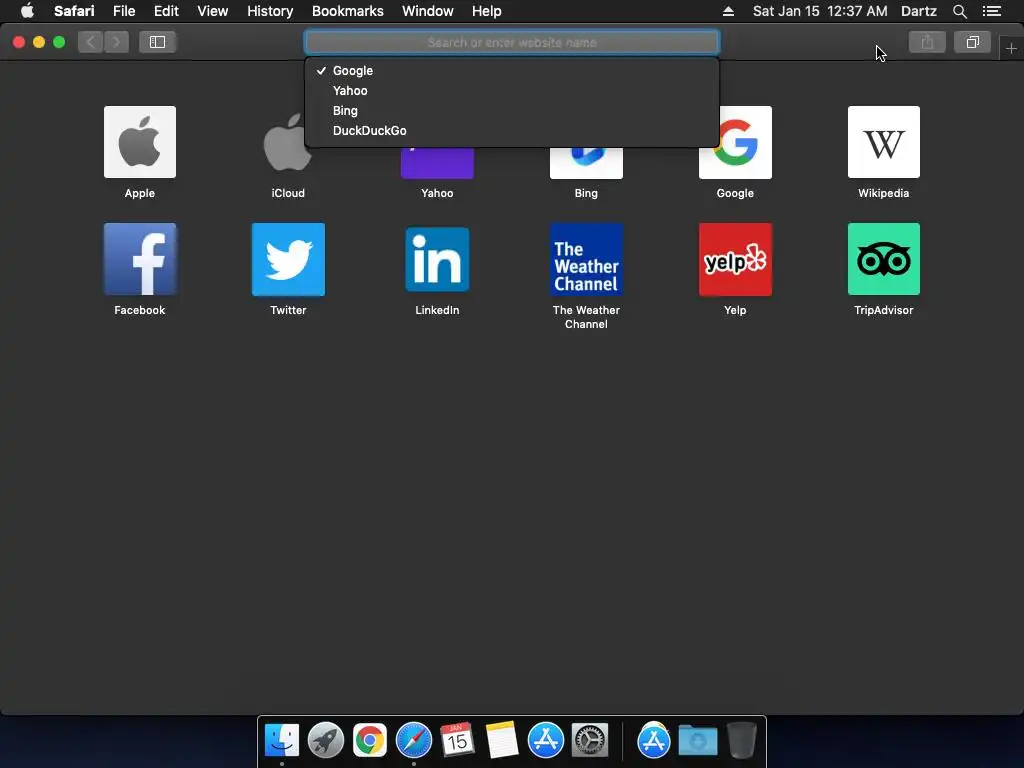Screen dimensions: 1024x768
Task: Open the LinkedIn favorite tile
Action: pos(437,259)
